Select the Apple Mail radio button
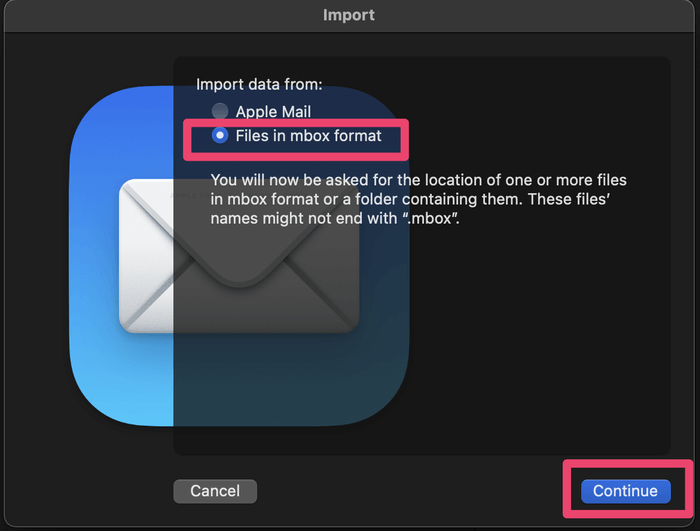The width and height of the screenshot is (700, 531). (220, 112)
